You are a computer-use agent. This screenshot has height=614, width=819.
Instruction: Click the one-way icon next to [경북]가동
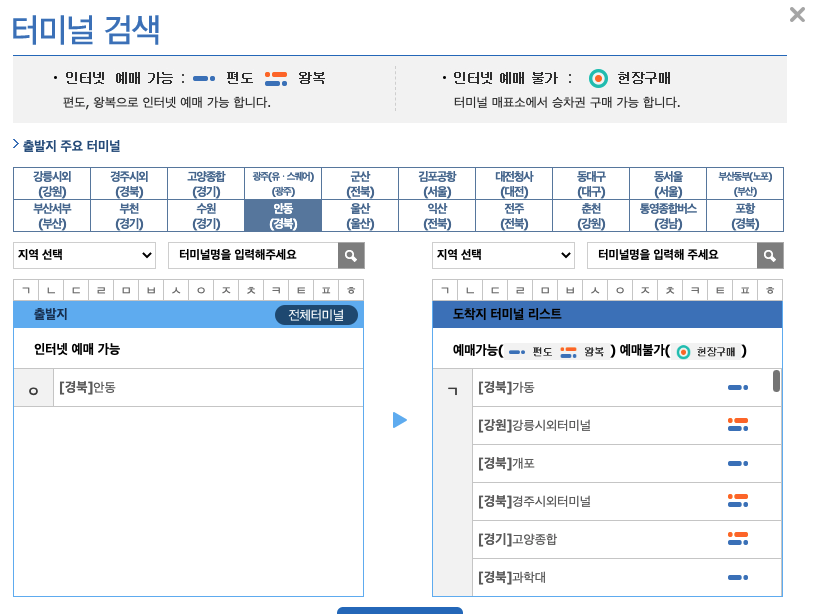[739, 385]
